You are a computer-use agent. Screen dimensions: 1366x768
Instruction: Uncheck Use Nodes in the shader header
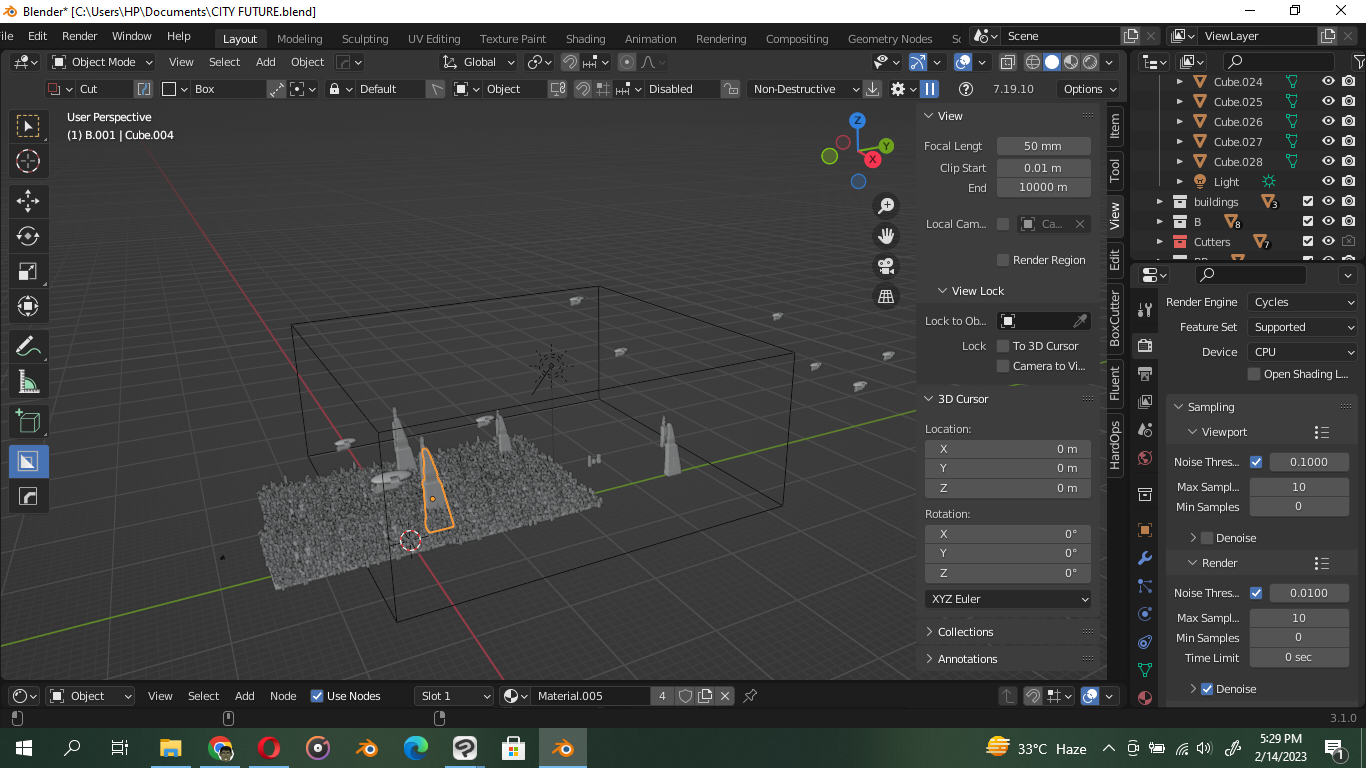click(x=317, y=695)
